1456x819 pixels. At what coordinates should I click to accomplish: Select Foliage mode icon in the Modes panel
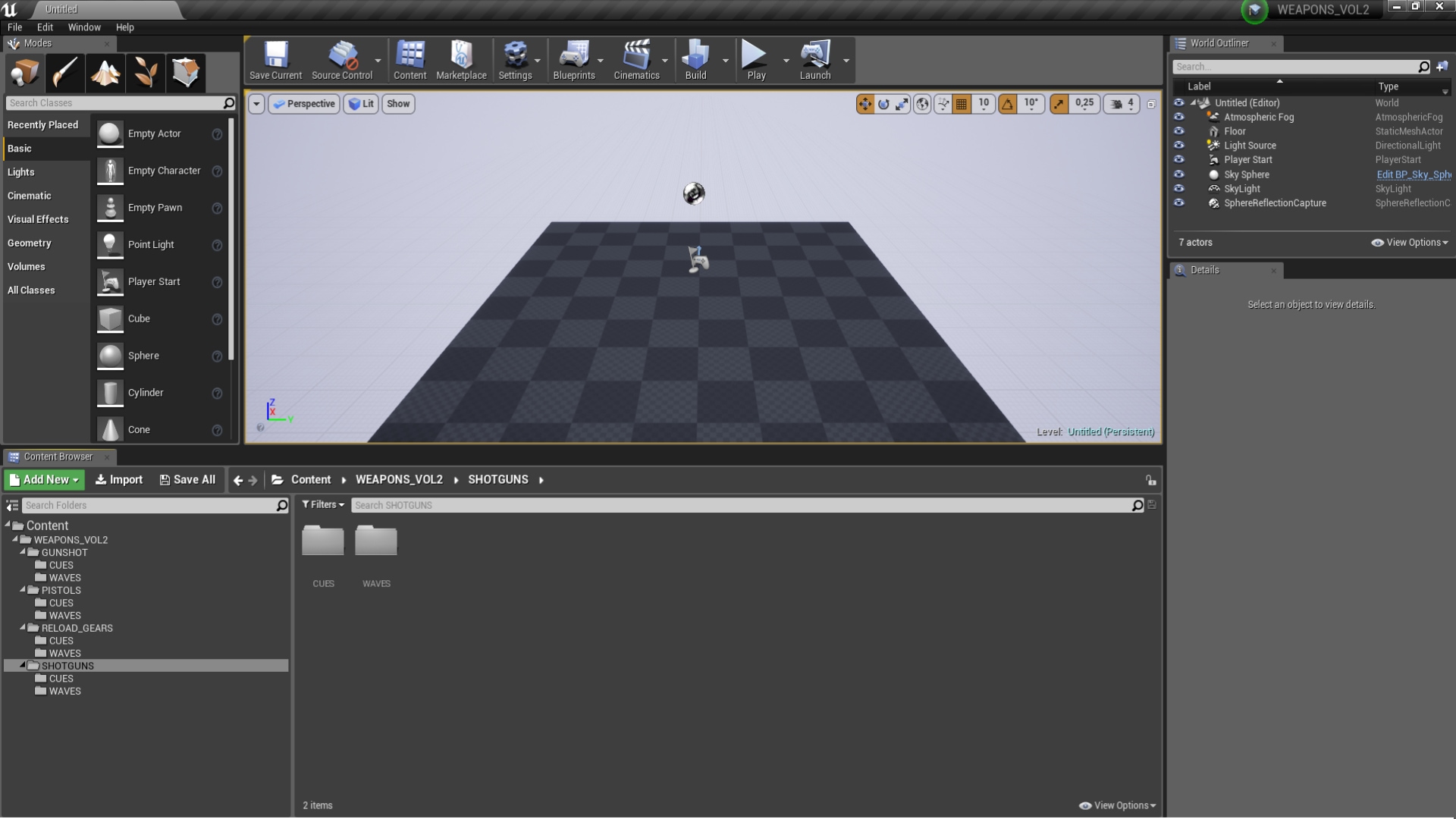tap(146, 73)
